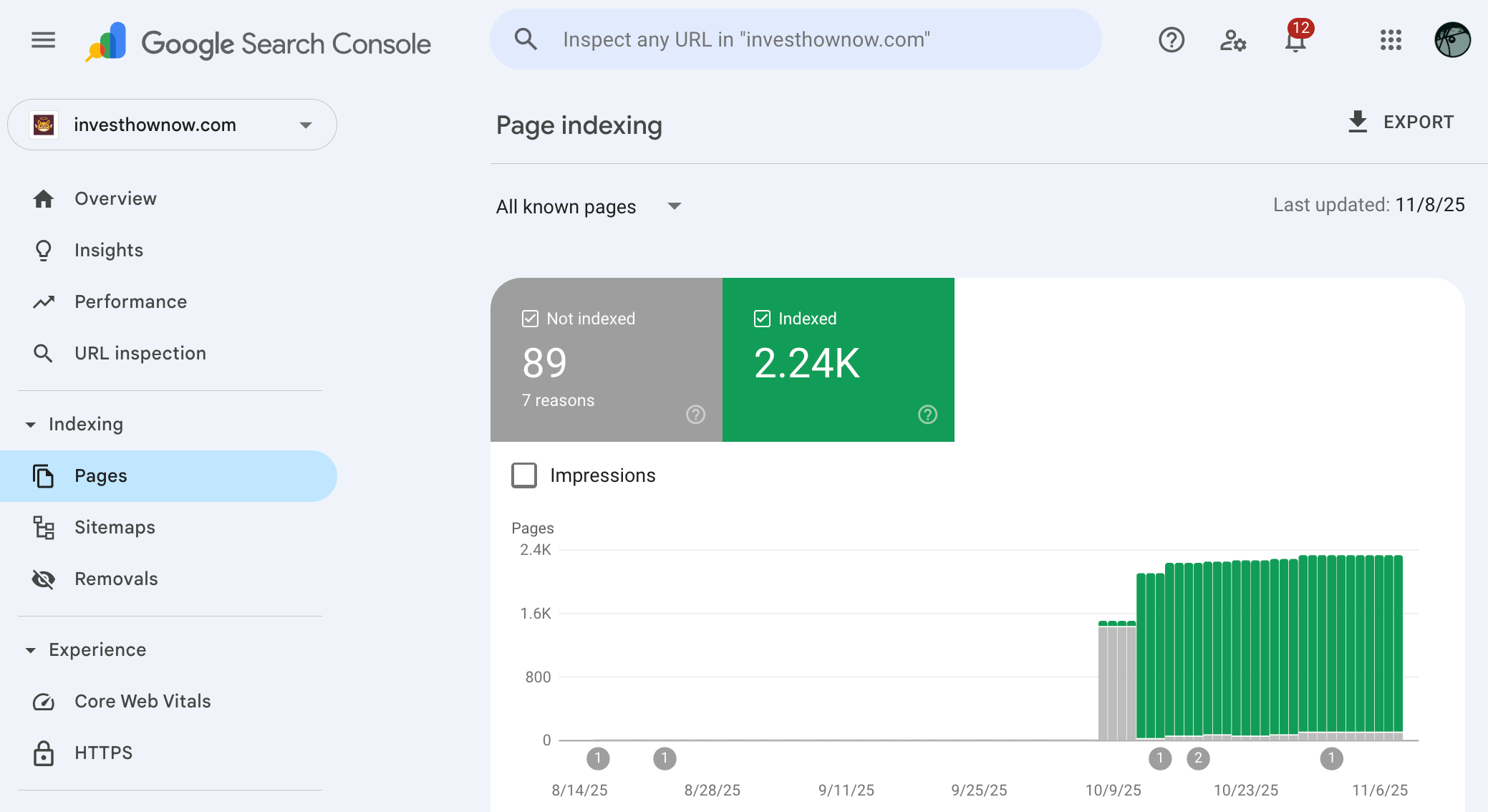Click the annotation marker labeled 2
Viewport: 1488px width, 812px height.
pyautogui.click(x=1198, y=758)
